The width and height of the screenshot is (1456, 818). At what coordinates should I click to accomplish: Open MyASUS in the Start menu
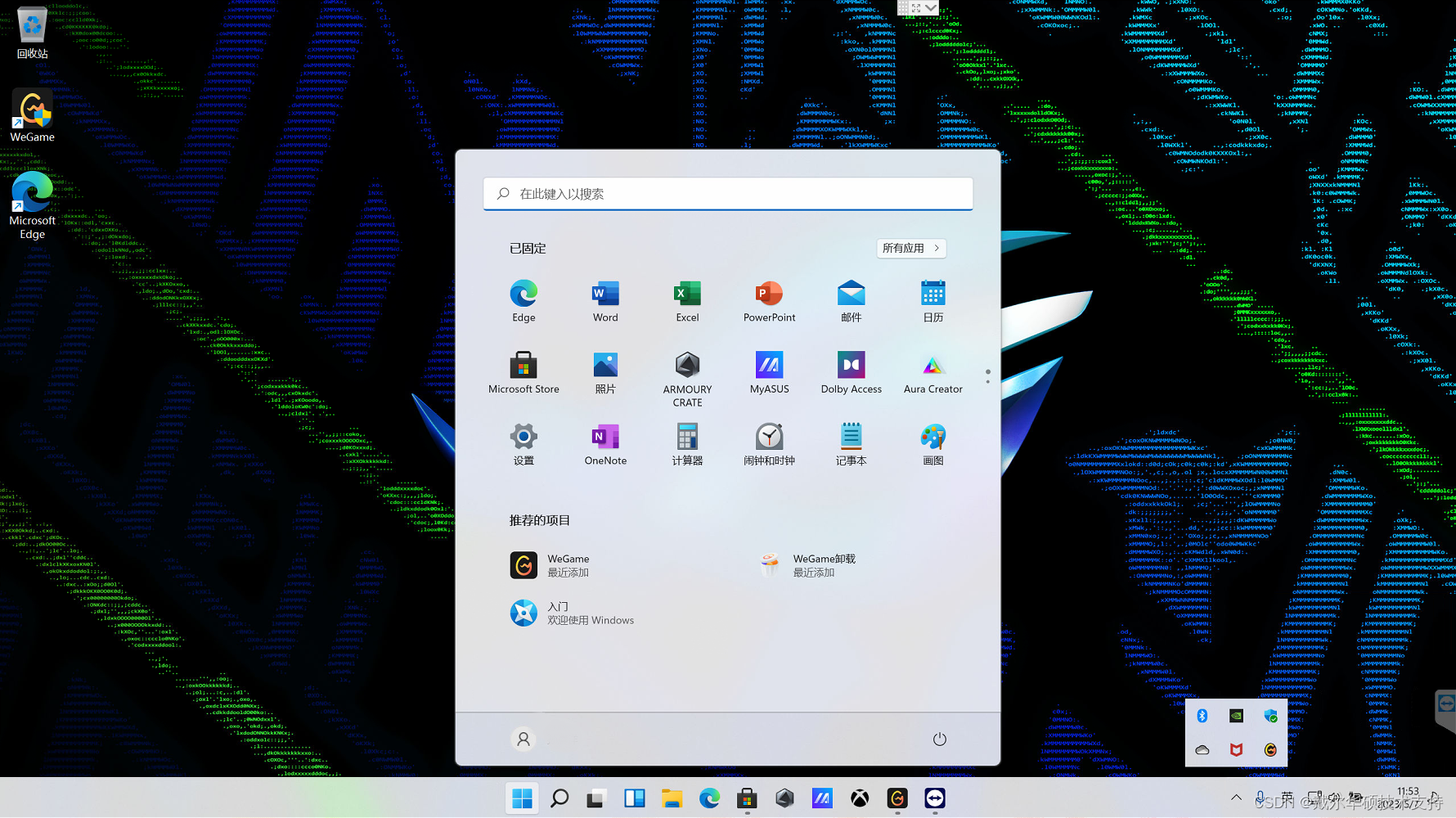[x=769, y=373]
